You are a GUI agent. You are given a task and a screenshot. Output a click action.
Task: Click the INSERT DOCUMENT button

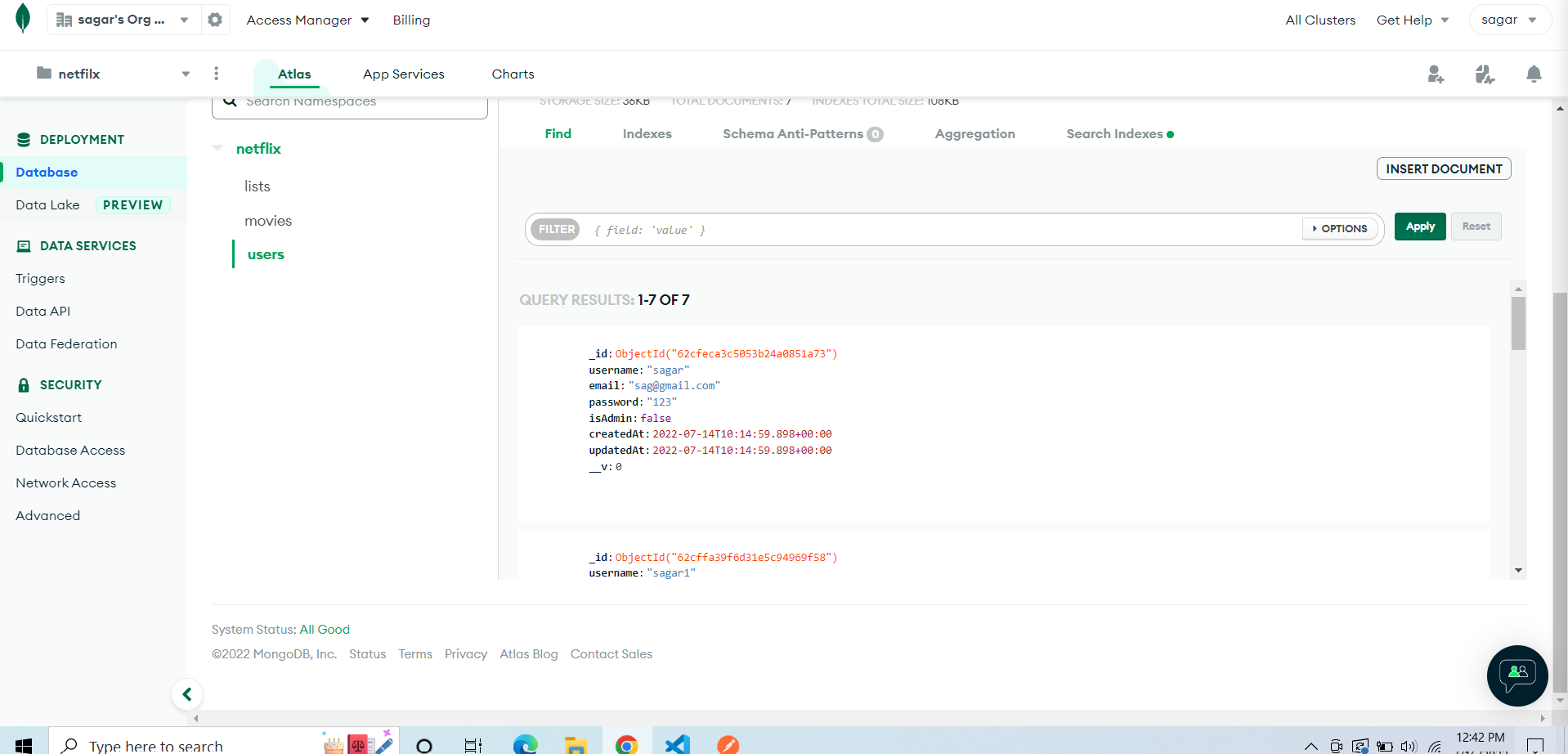pos(1443,168)
